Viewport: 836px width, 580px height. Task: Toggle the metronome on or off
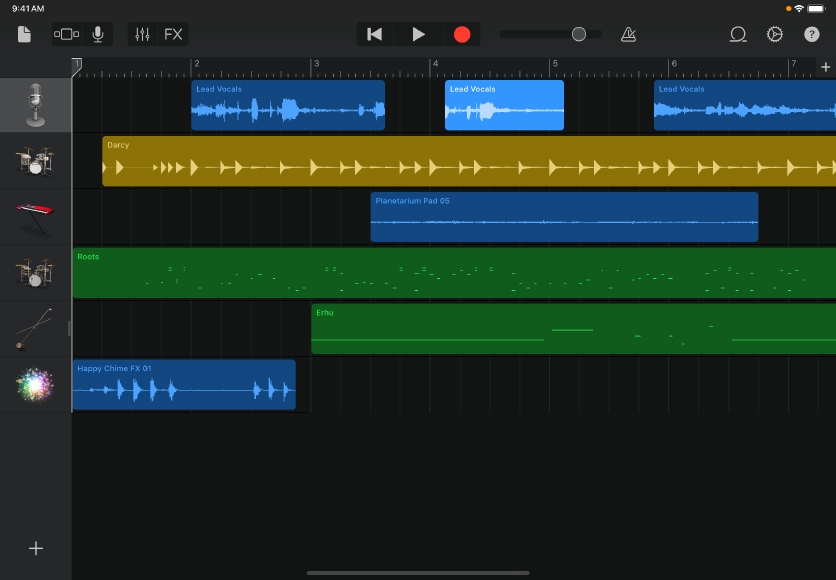pos(628,34)
